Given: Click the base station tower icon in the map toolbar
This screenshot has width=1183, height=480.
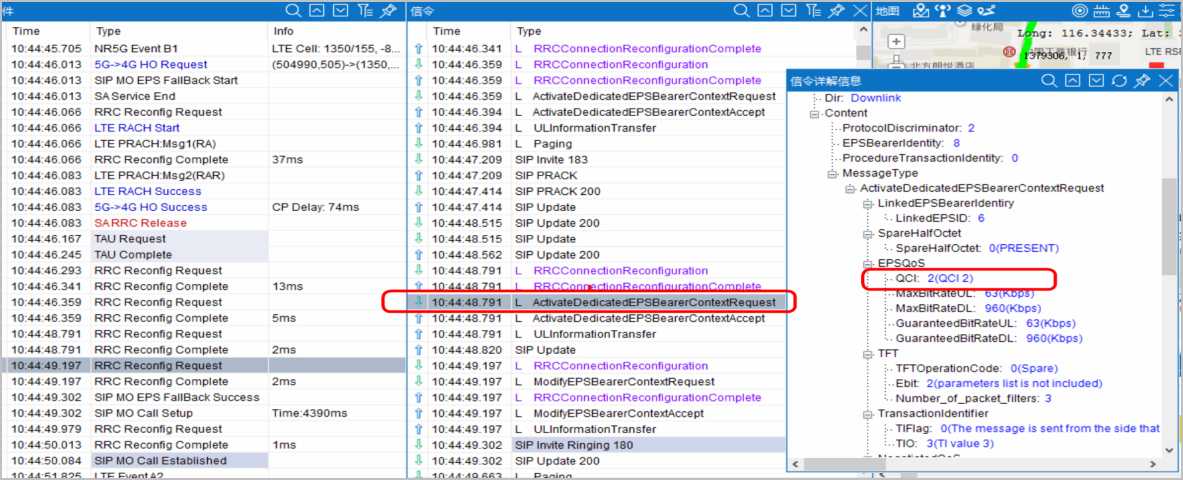Looking at the screenshot, I should pos(942,11).
